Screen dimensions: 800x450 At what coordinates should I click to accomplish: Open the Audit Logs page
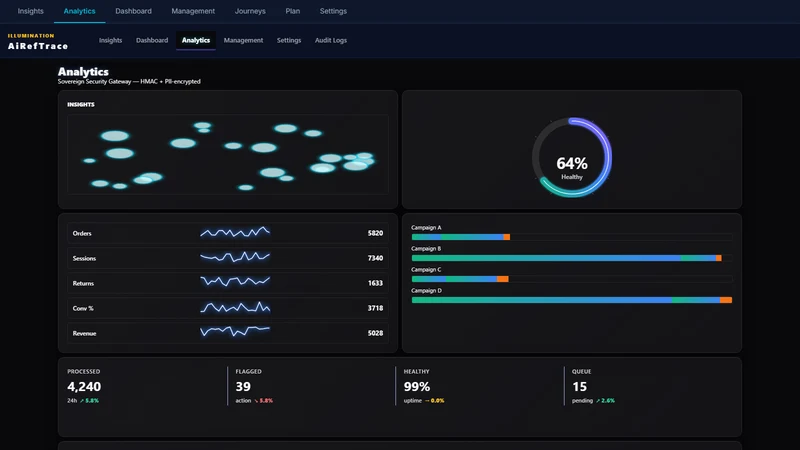(331, 40)
